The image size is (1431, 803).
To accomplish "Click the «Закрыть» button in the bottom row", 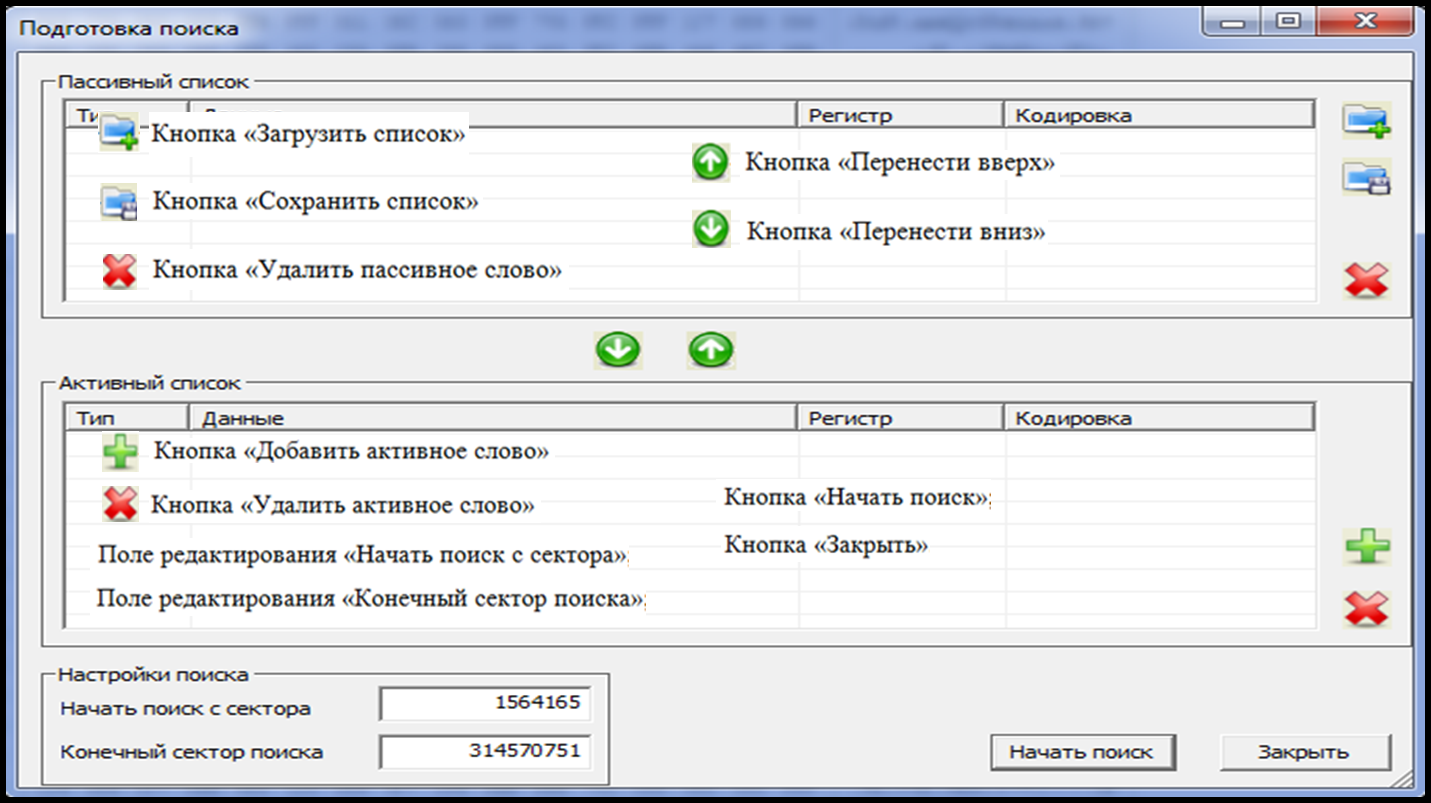I will [x=1303, y=752].
